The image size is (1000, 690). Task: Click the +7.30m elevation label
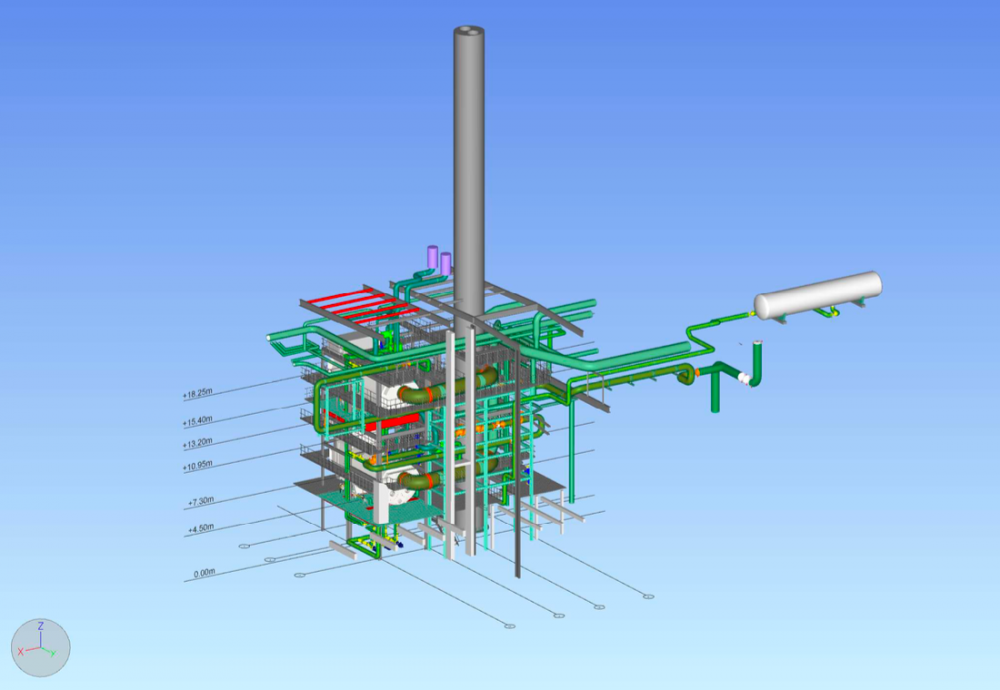point(202,501)
